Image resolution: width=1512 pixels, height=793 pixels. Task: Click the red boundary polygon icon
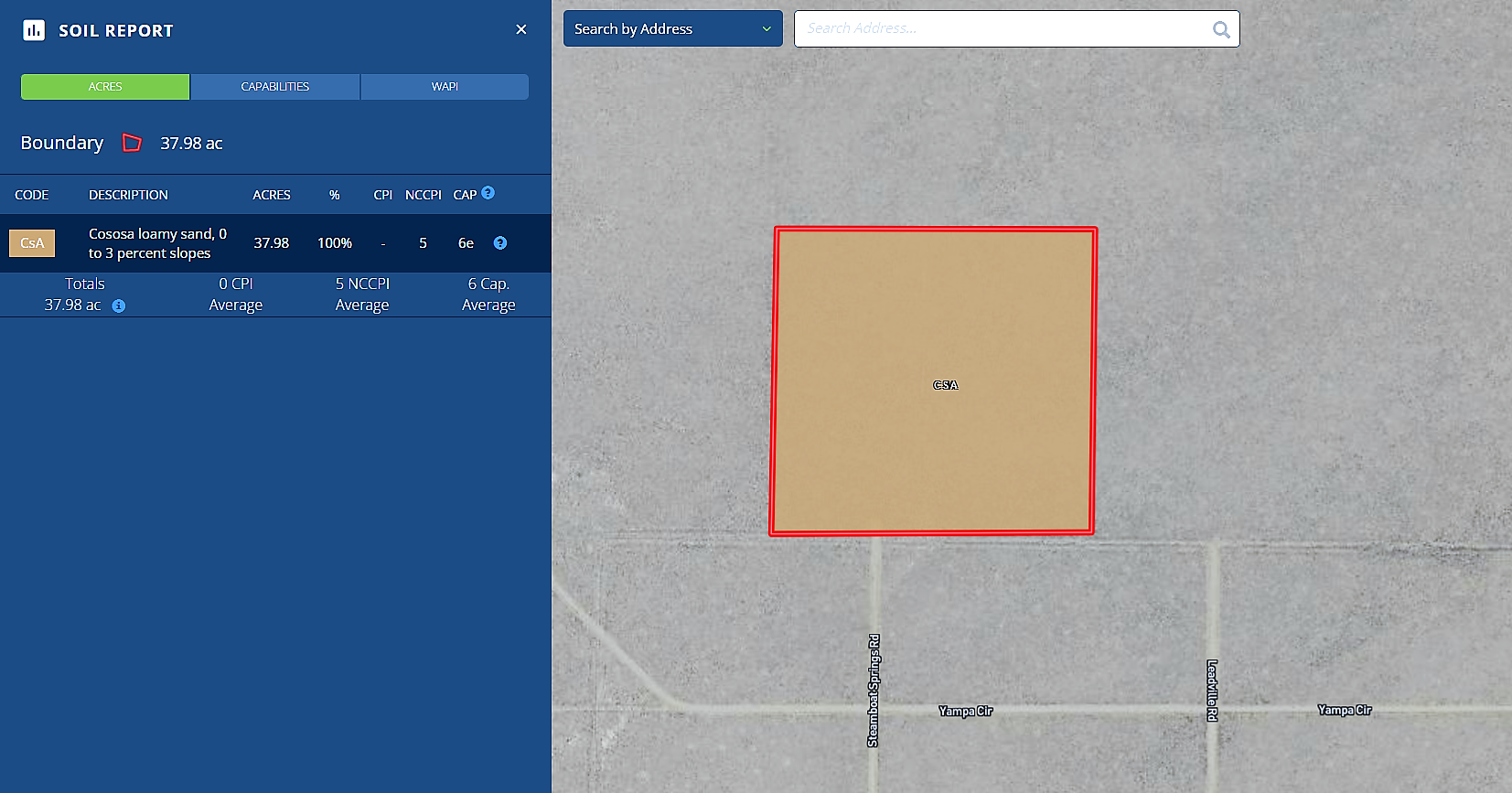pyautogui.click(x=132, y=143)
